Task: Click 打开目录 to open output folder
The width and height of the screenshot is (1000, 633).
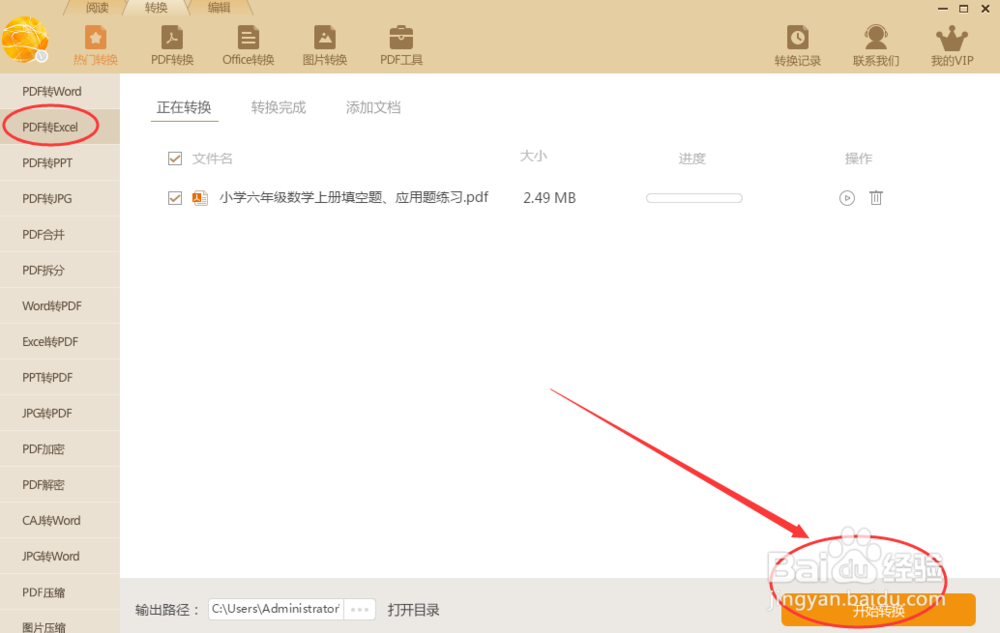Action: pos(413,610)
